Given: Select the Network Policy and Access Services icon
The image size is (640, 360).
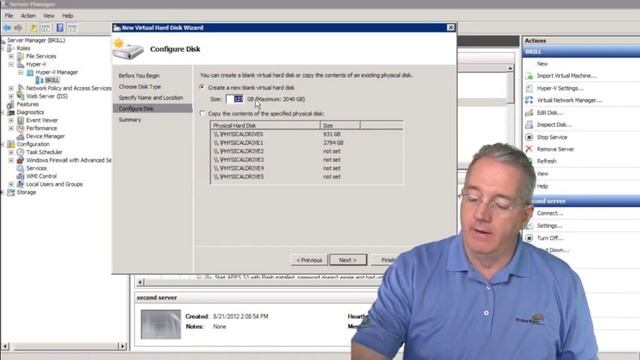Looking at the screenshot, I should coord(20,88).
